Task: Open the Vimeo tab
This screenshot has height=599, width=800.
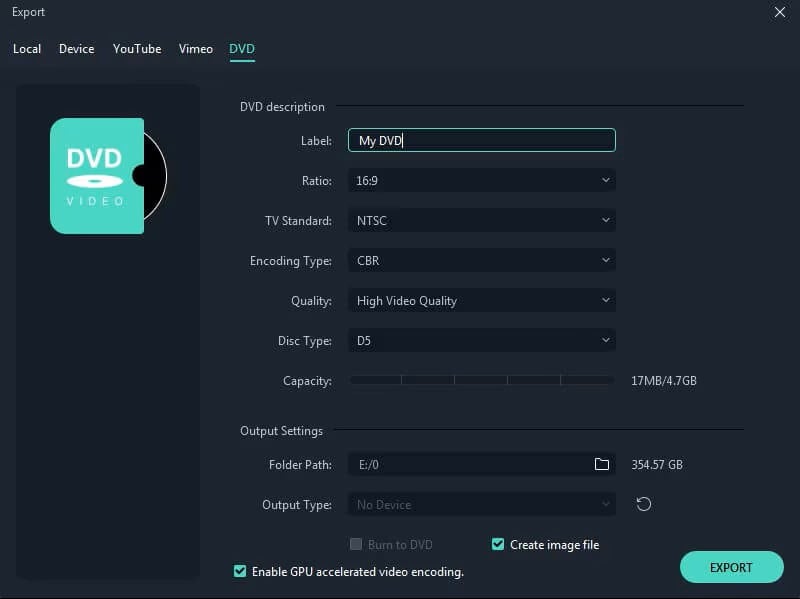Action: click(x=196, y=48)
